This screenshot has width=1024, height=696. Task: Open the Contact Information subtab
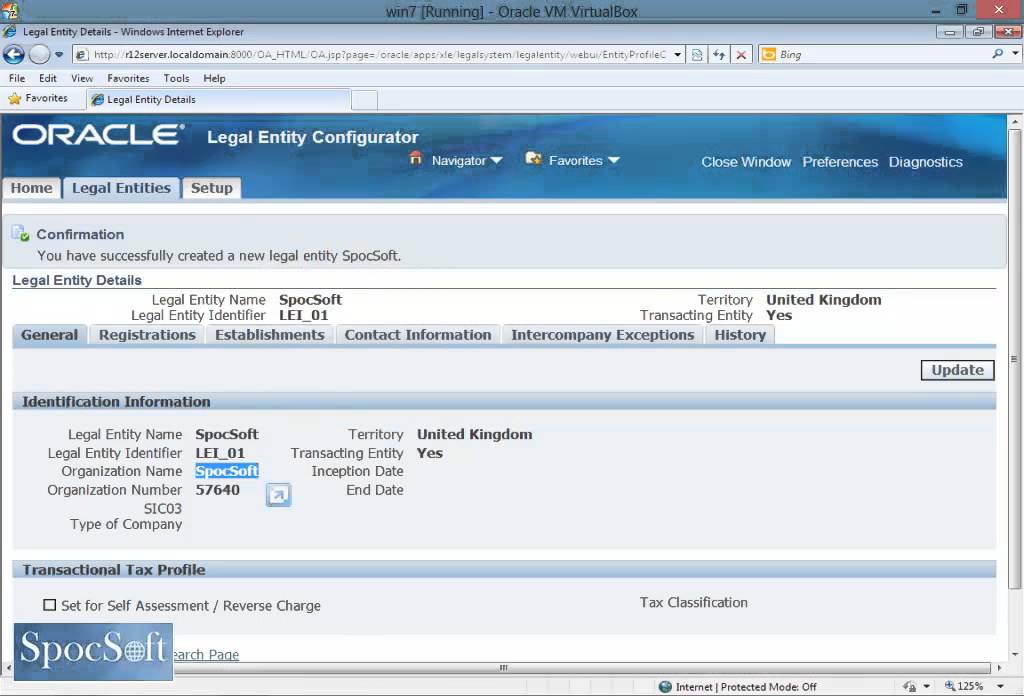pyautogui.click(x=418, y=335)
